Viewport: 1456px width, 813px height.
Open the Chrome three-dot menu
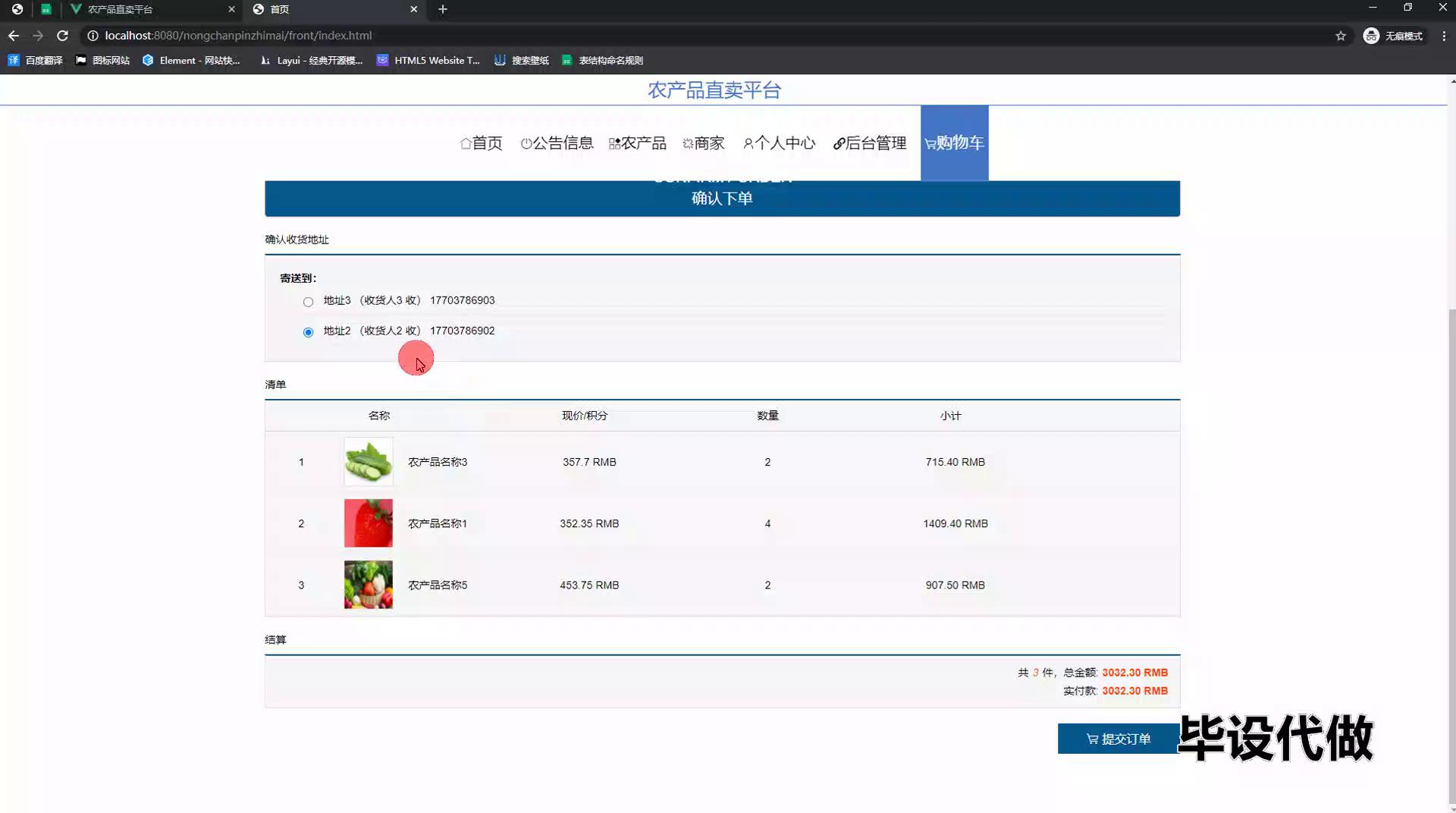(1444, 36)
